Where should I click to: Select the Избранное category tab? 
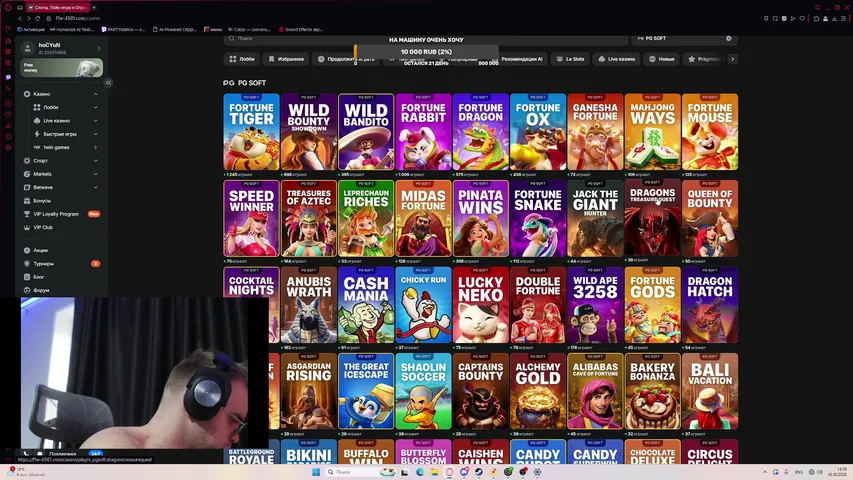coord(286,59)
